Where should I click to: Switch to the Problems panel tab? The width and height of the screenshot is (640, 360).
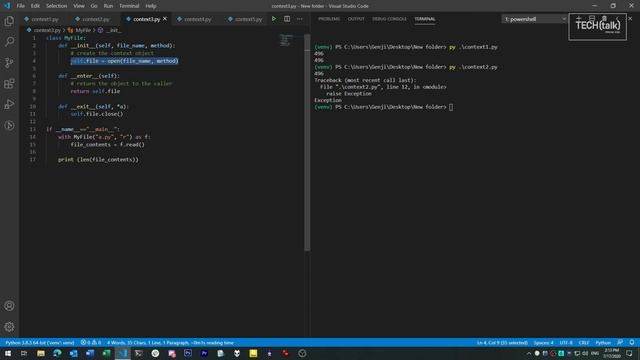(329, 19)
